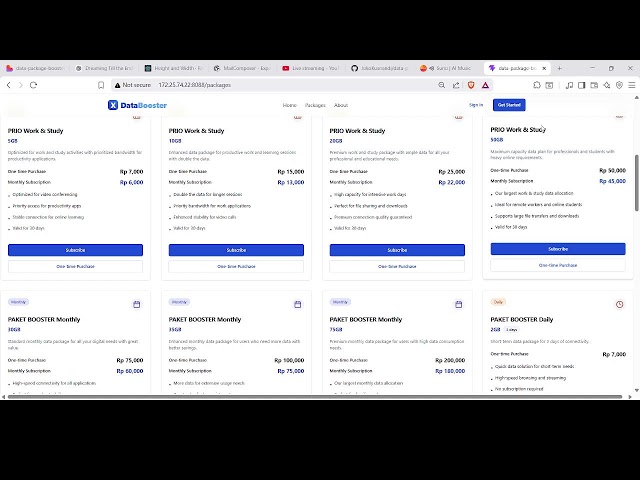The height and width of the screenshot is (480, 640).
Task: Open Brave Shields lion icon
Action: coord(471,85)
